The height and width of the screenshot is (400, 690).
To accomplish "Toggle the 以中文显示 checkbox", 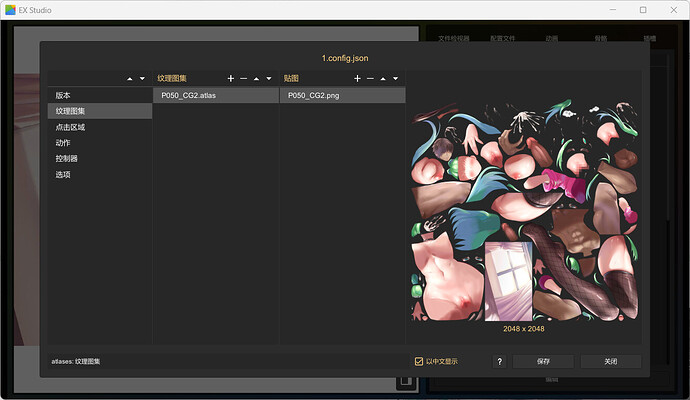I will coord(418,361).
